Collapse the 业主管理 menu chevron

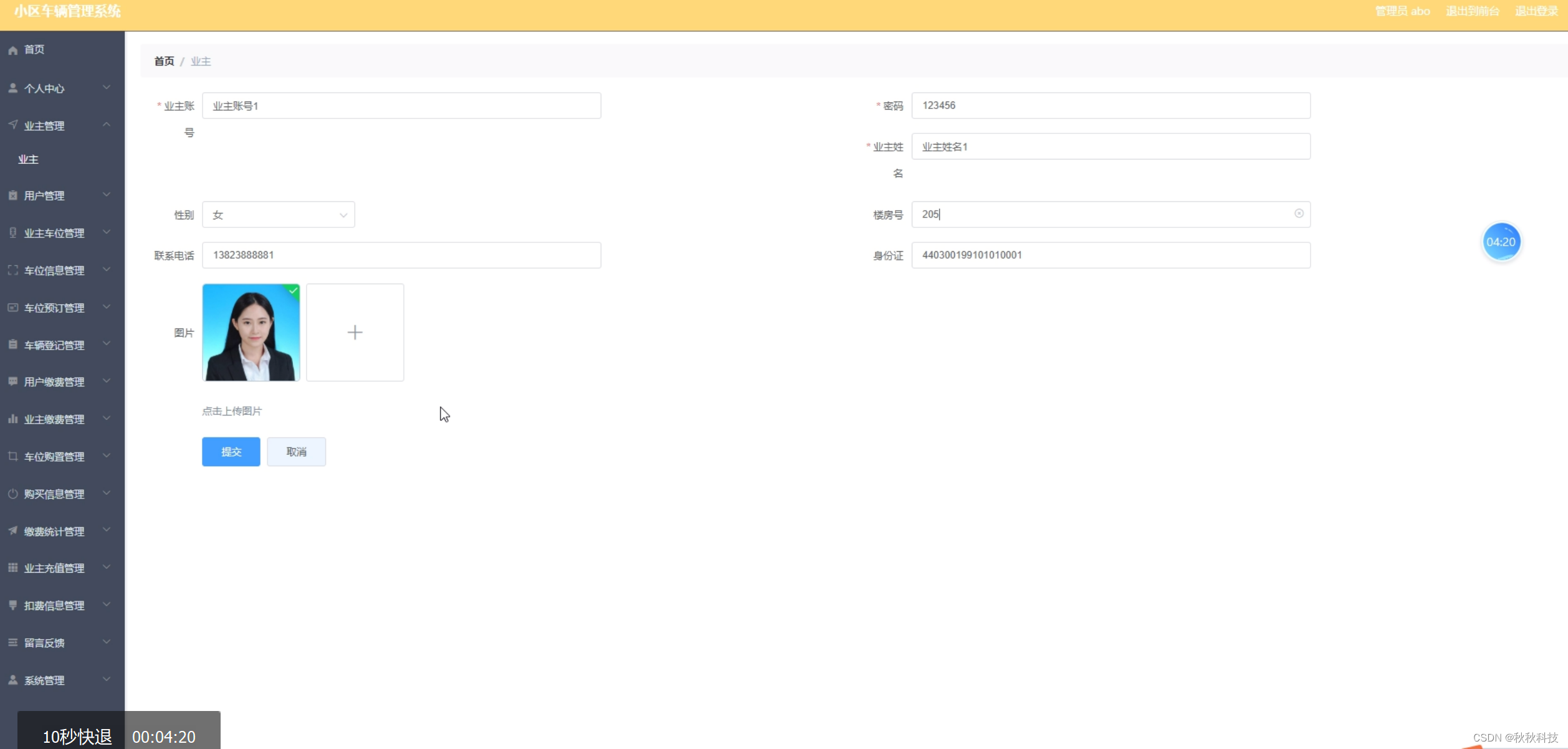click(x=107, y=125)
